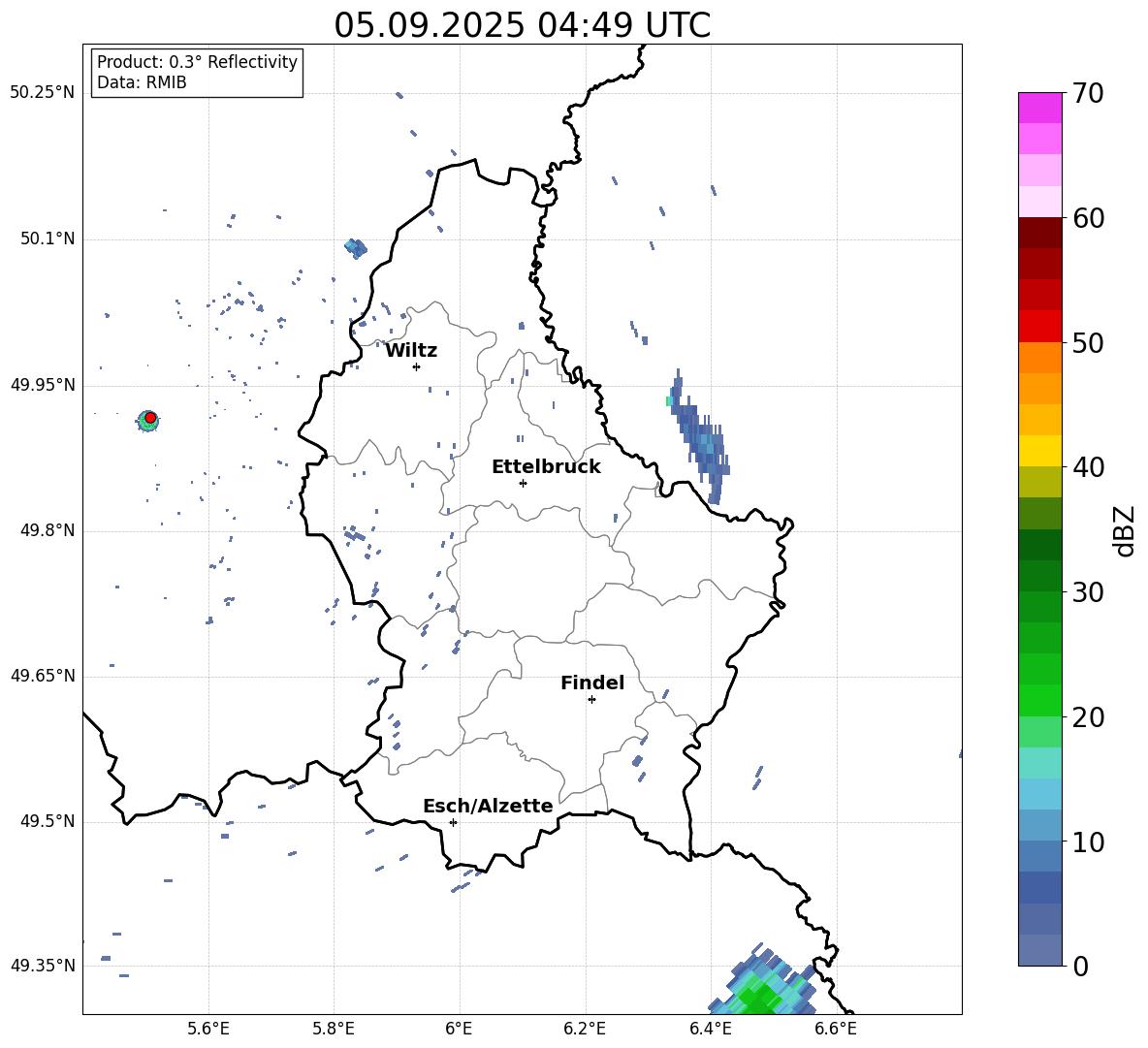The width and height of the screenshot is (1148, 1048).
Task: Select the Wiltz city label
Action: 411,351
